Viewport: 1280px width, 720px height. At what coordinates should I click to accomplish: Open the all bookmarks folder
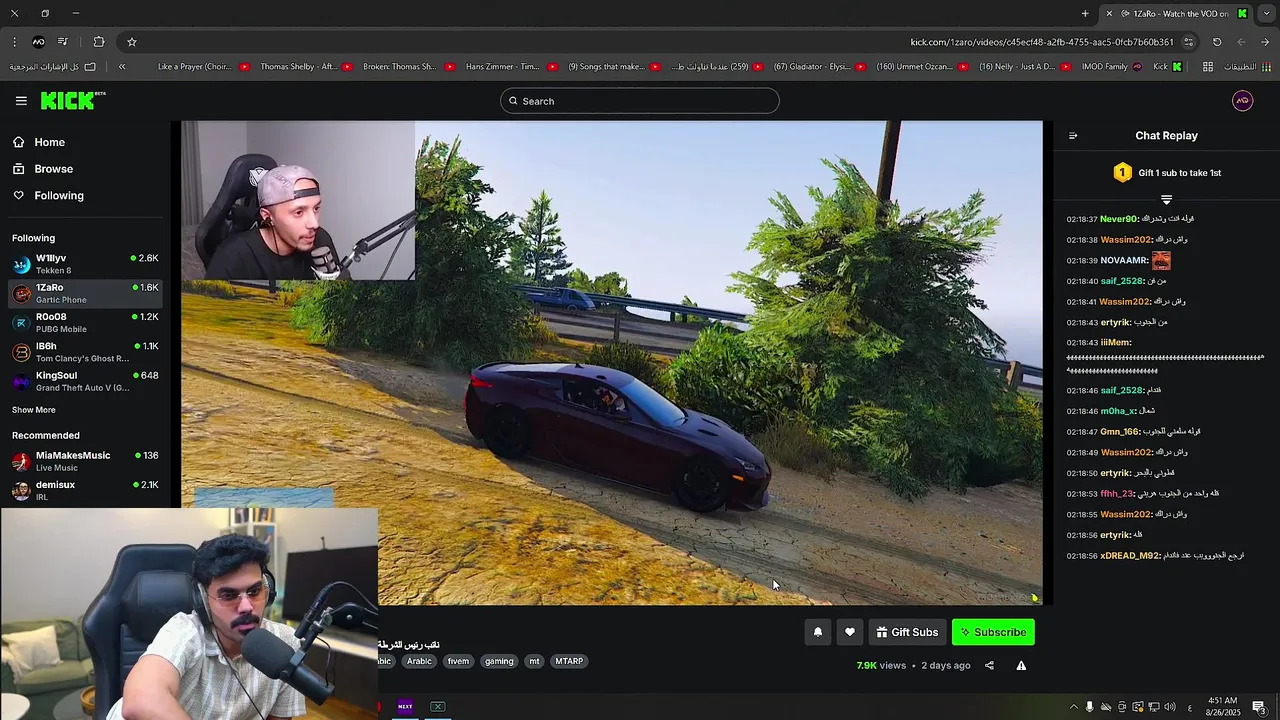tap(53, 67)
